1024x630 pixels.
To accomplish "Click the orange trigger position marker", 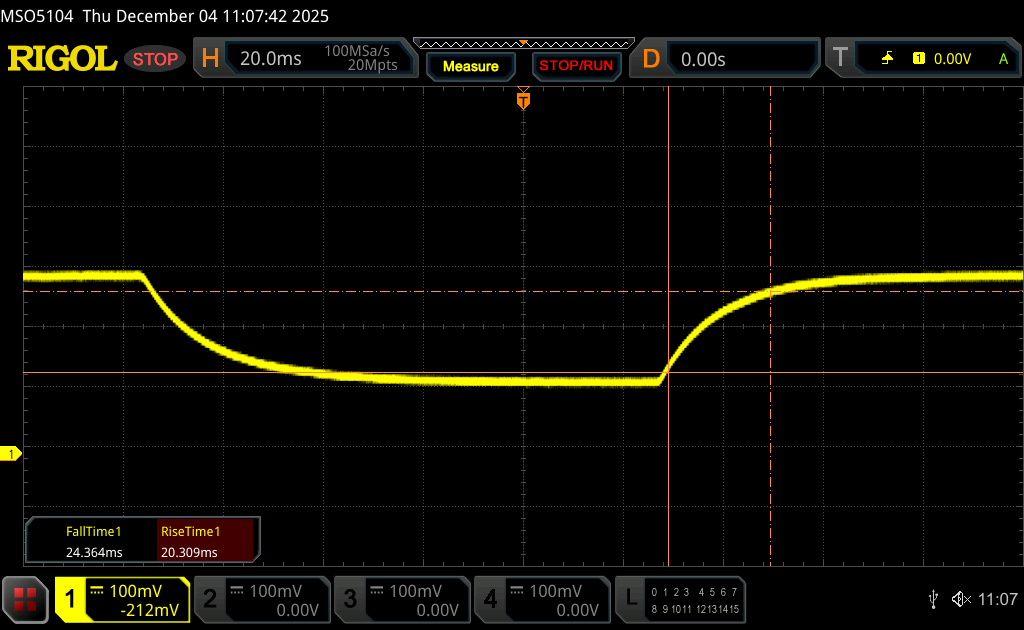I will [x=523, y=100].
